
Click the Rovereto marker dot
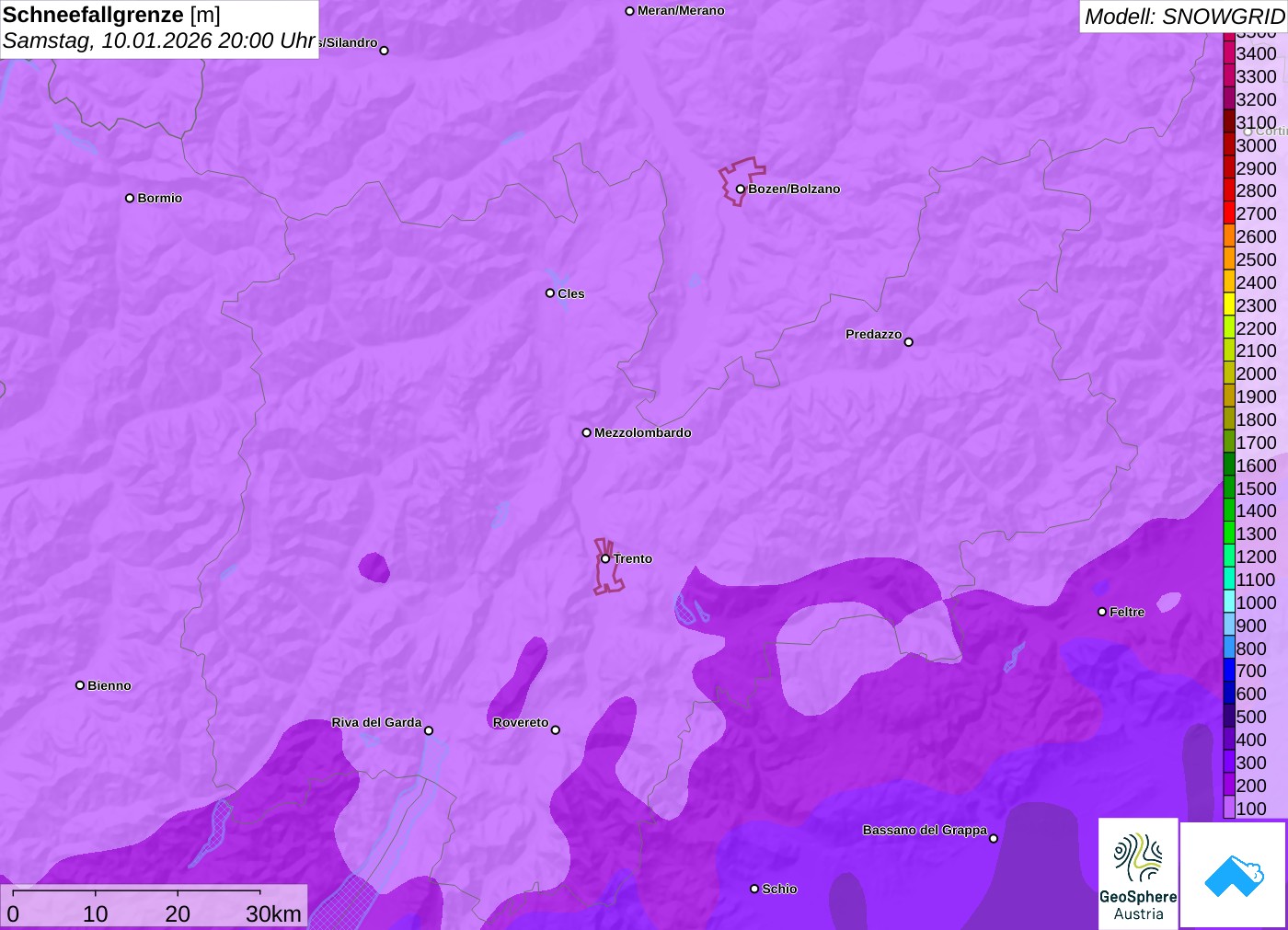(x=556, y=730)
